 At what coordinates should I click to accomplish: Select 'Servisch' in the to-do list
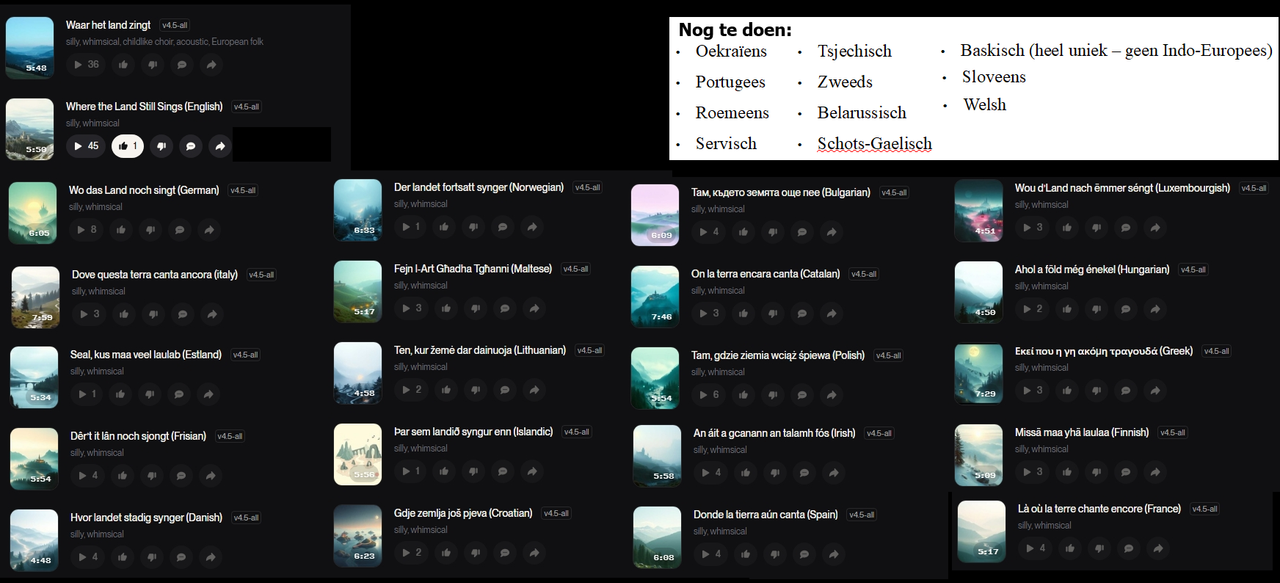click(x=726, y=143)
